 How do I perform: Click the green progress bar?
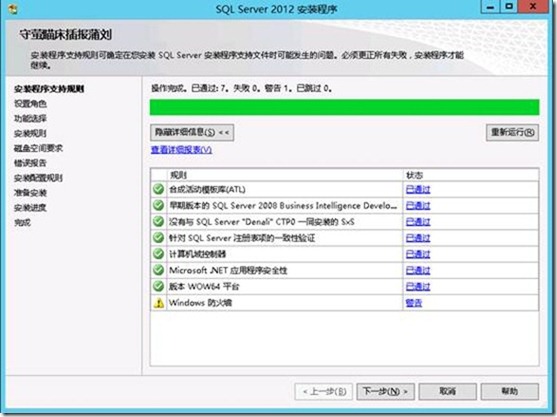(x=344, y=107)
